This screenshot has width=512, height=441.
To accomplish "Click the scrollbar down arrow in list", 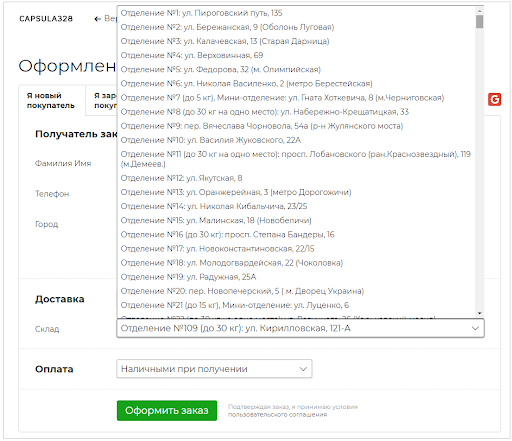I will 479,313.
